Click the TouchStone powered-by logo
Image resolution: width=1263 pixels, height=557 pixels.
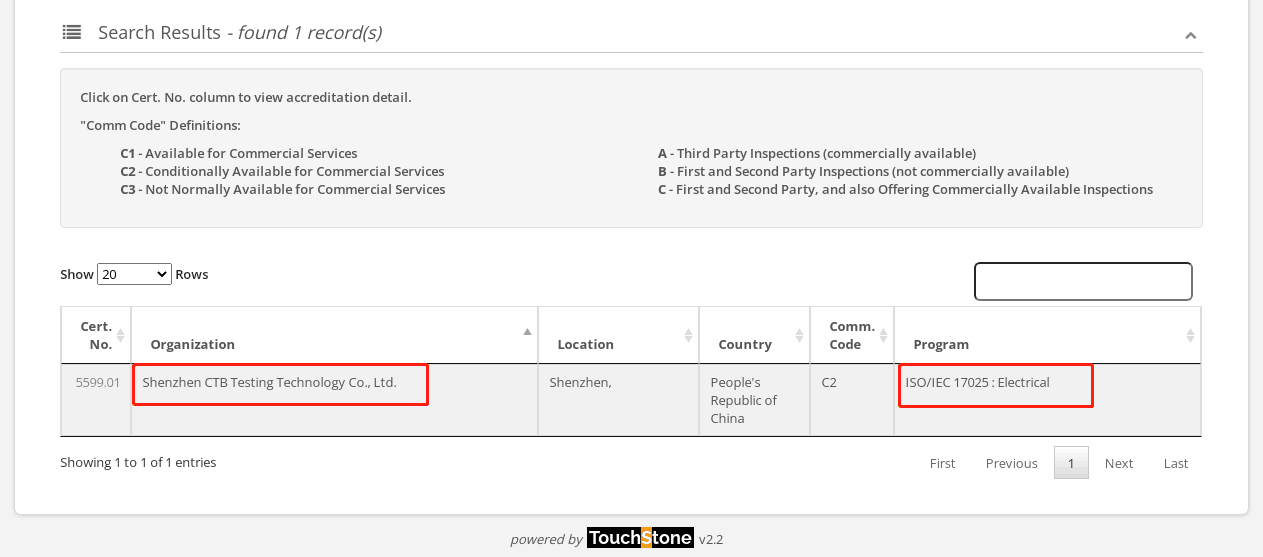point(640,538)
